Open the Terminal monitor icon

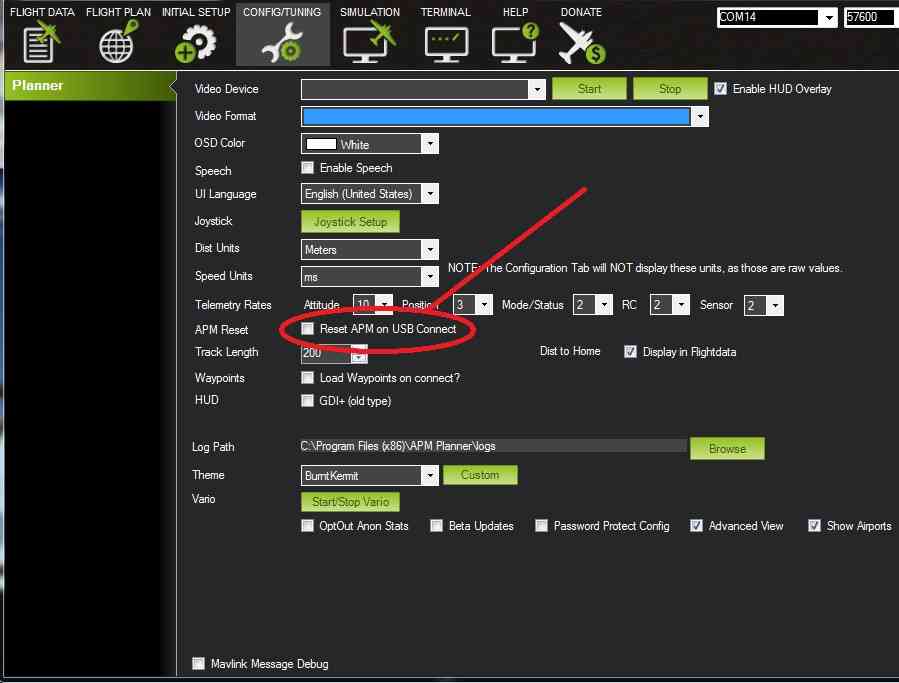coord(445,42)
